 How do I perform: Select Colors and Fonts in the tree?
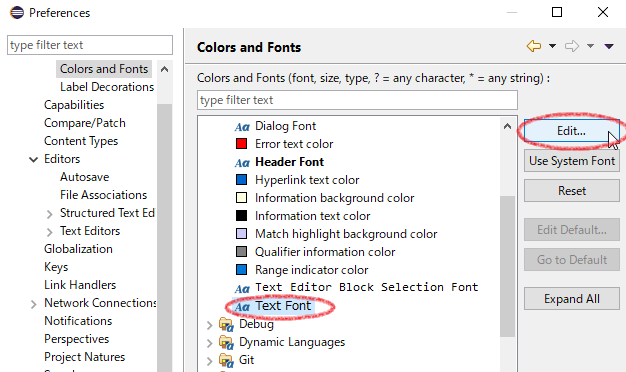coord(104,69)
